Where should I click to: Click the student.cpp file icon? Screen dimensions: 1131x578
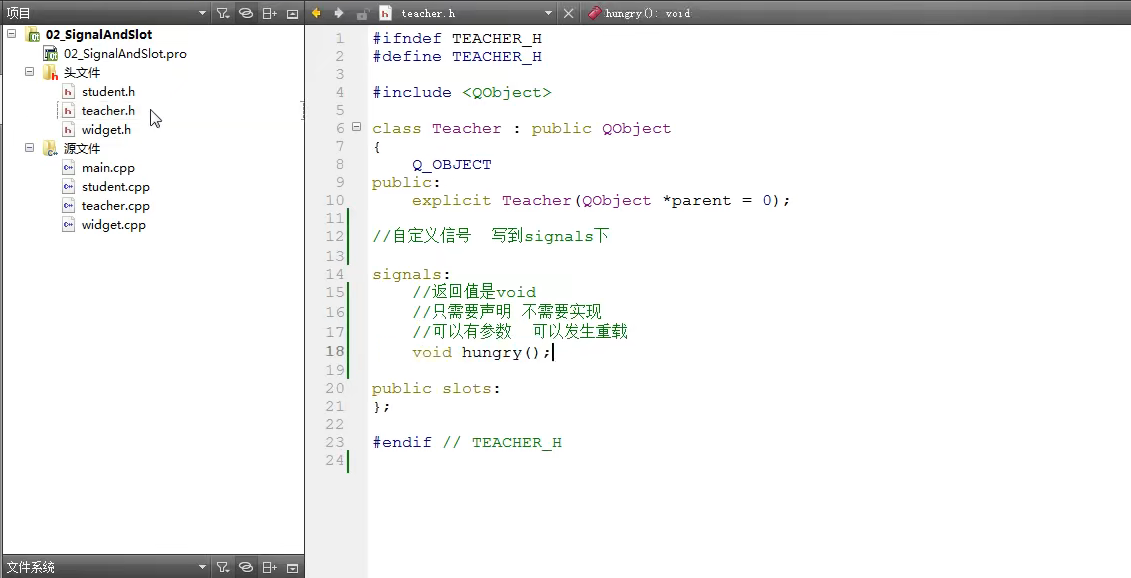(68, 187)
